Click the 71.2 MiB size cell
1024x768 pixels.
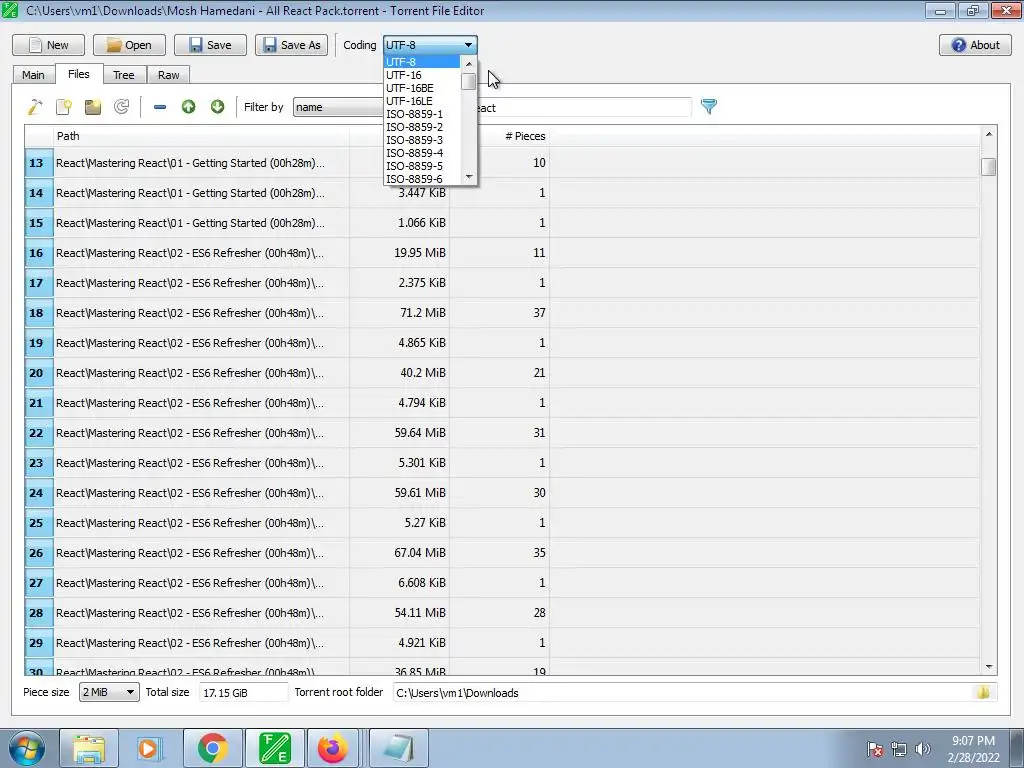(400, 313)
